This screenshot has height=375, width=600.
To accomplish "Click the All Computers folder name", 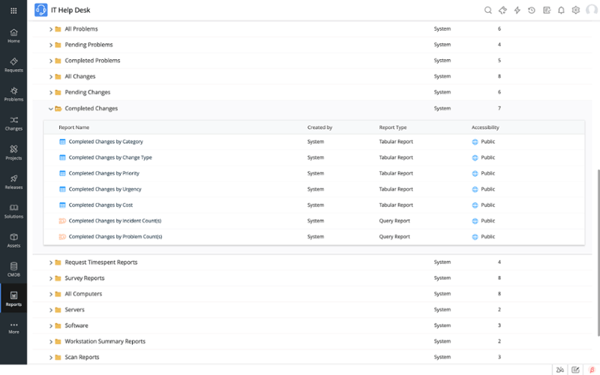I will pos(83,294).
